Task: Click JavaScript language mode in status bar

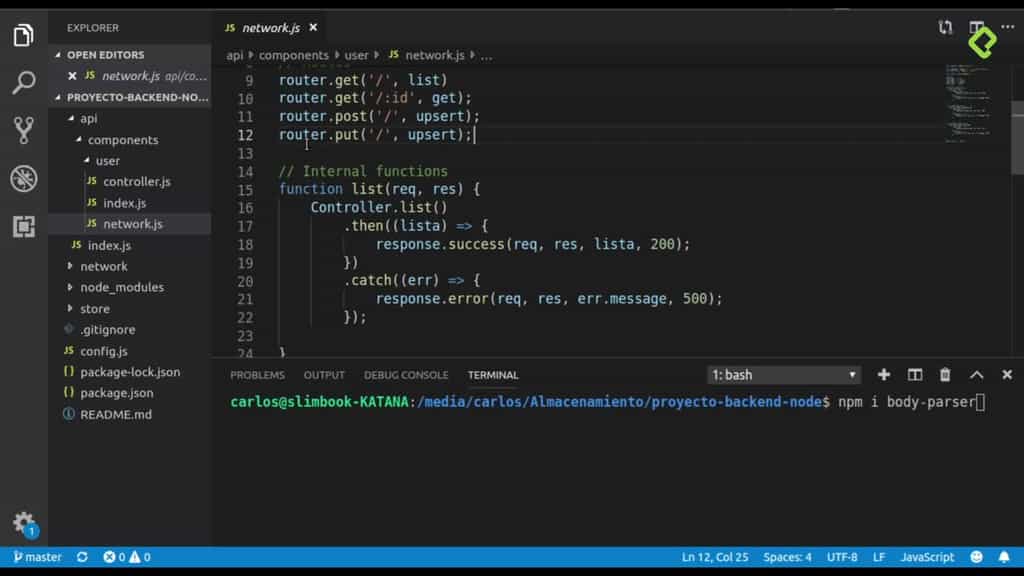Action: coord(926,557)
